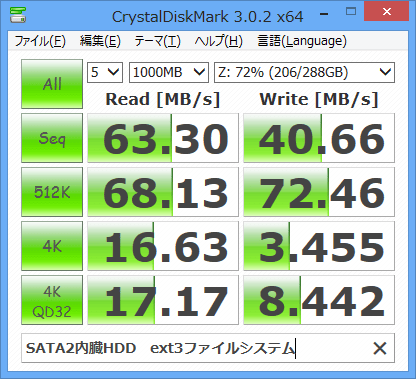Click the Read [MB/s] column header
The height and width of the screenshot is (379, 416).
click(163, 99)
